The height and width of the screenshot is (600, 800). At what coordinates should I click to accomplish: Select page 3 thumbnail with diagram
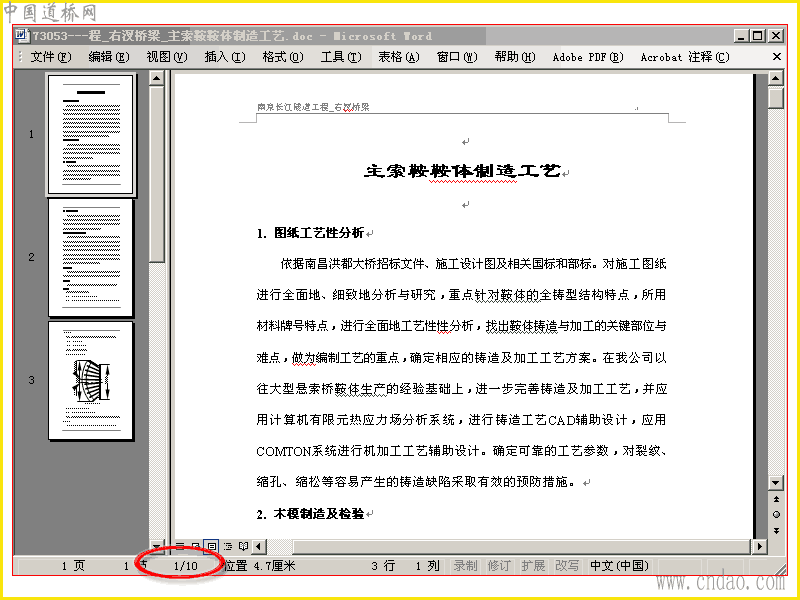[x=91, y=380]
